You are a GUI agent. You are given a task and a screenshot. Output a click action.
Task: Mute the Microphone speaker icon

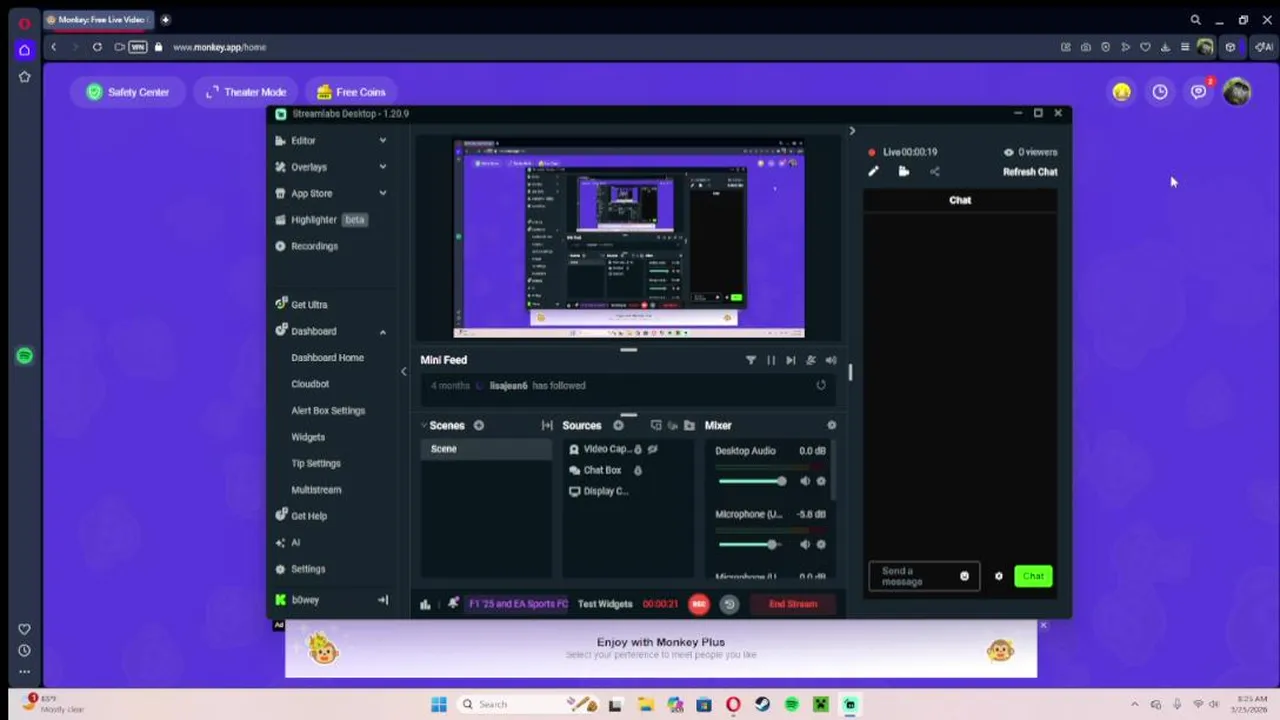coord(805,545)
